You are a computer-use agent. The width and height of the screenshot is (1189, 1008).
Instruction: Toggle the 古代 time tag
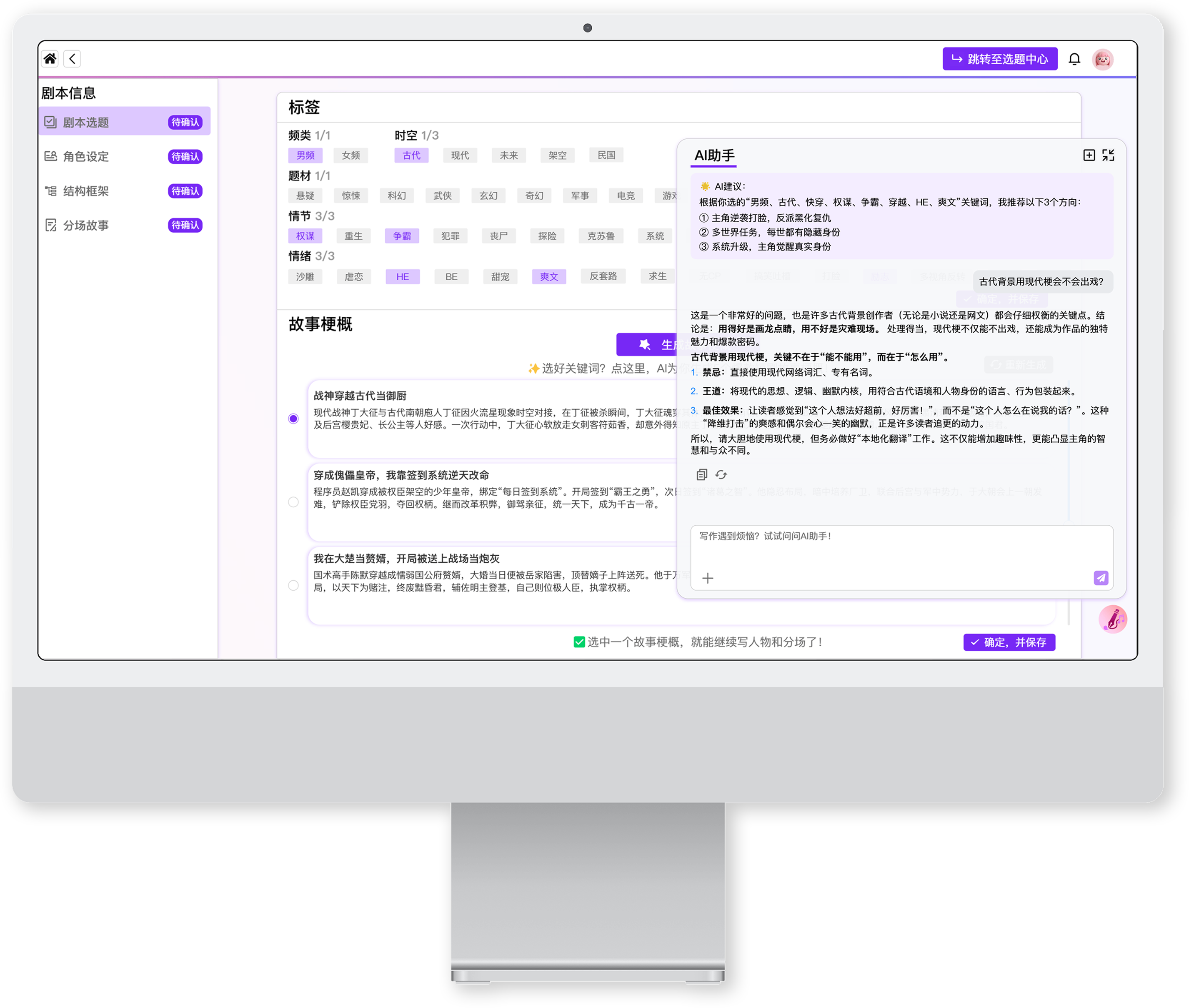coord(411,155)
